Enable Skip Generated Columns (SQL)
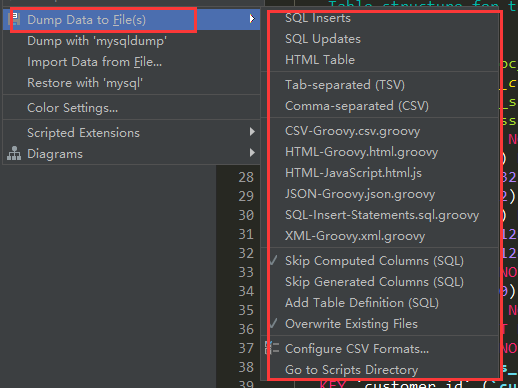The image size is (518, 388). 374,282
